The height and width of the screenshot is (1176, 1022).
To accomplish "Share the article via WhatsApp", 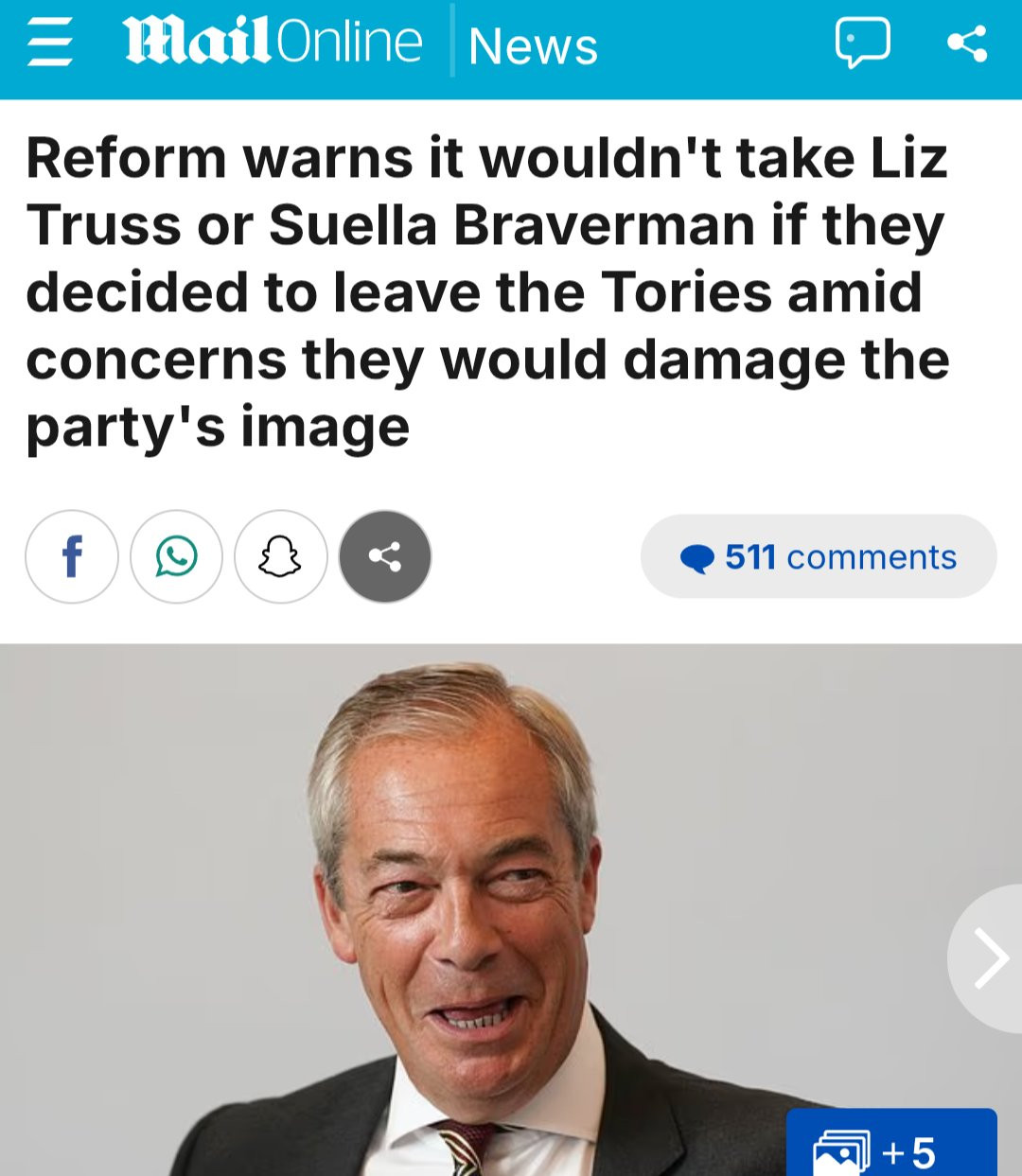I will pos(176,556).
